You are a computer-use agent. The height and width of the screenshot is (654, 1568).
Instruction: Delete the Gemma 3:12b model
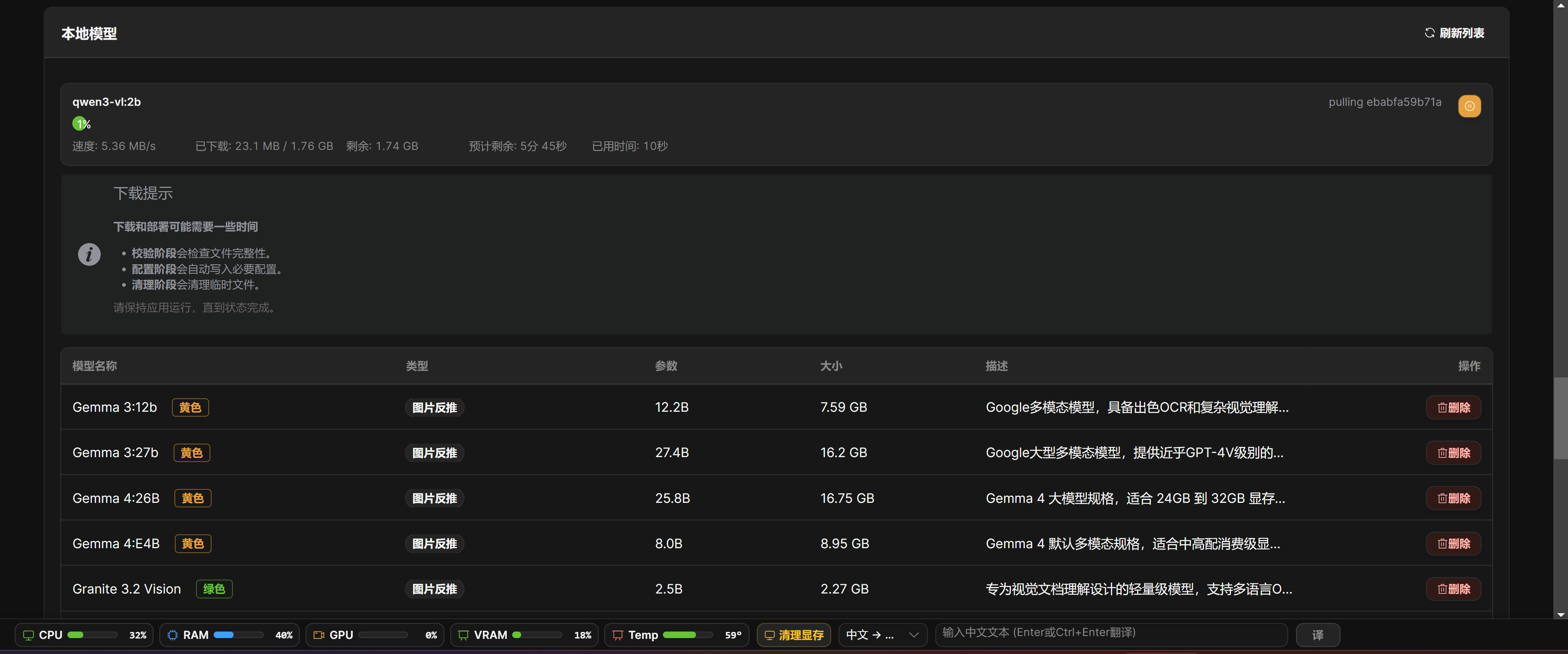[x=1453, y=407]
